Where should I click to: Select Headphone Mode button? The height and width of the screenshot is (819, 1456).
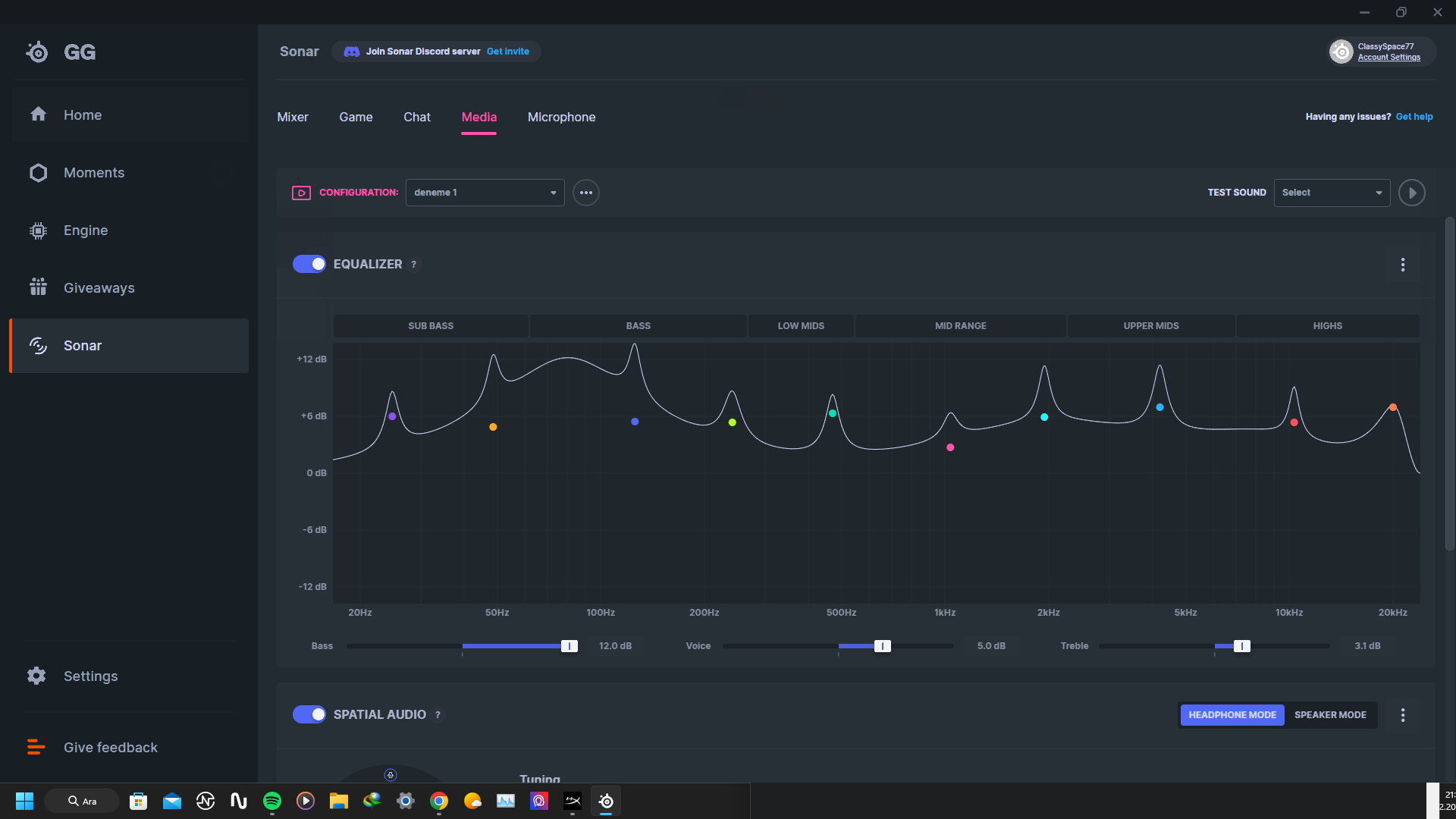pos(1232,714)
